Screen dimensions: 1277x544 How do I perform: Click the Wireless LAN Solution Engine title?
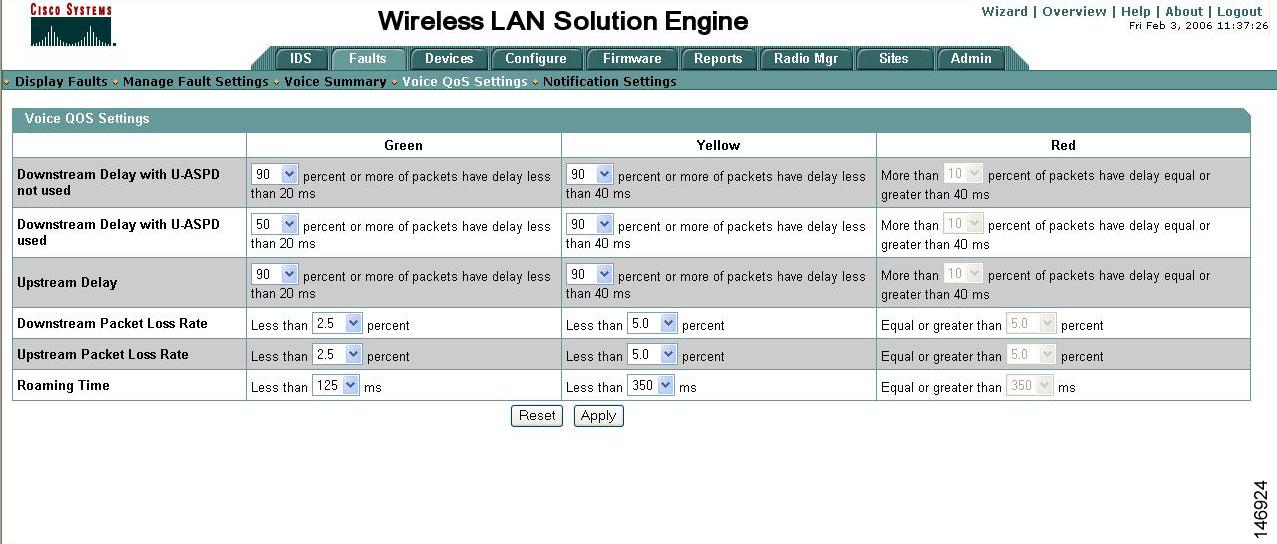coord(563,21)
